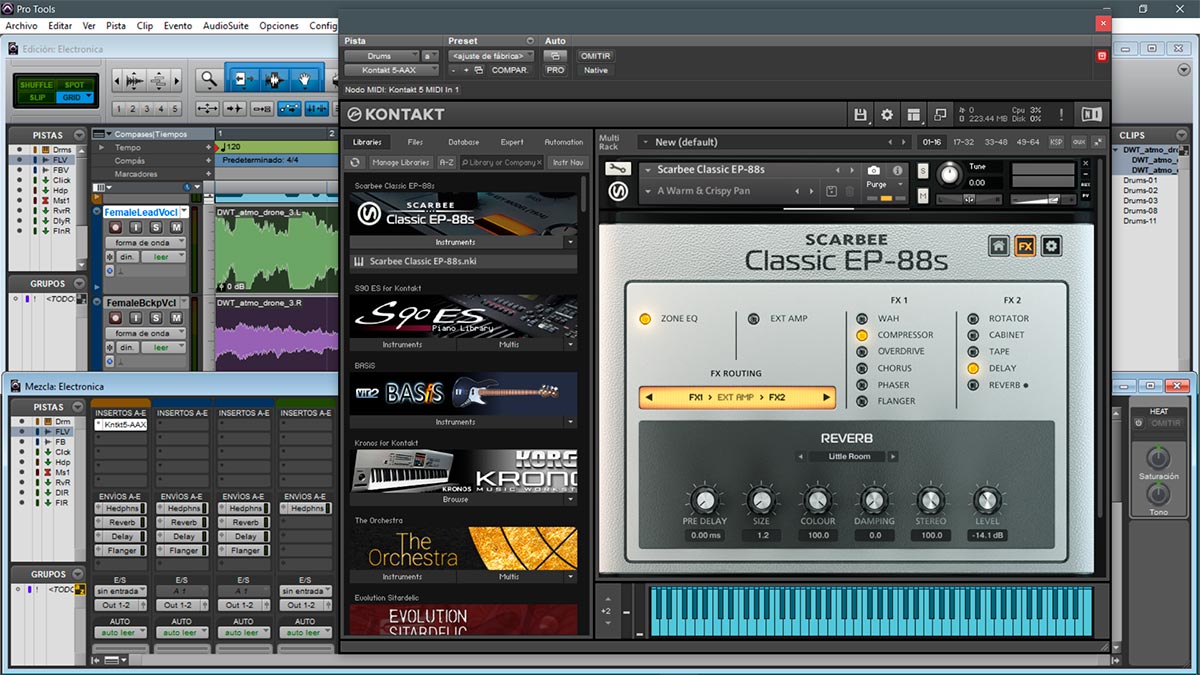The width and height of the screenshot is (1200, 675).
Task: Switch to the Expert tab in Kontakt
Action: point(512,142)
